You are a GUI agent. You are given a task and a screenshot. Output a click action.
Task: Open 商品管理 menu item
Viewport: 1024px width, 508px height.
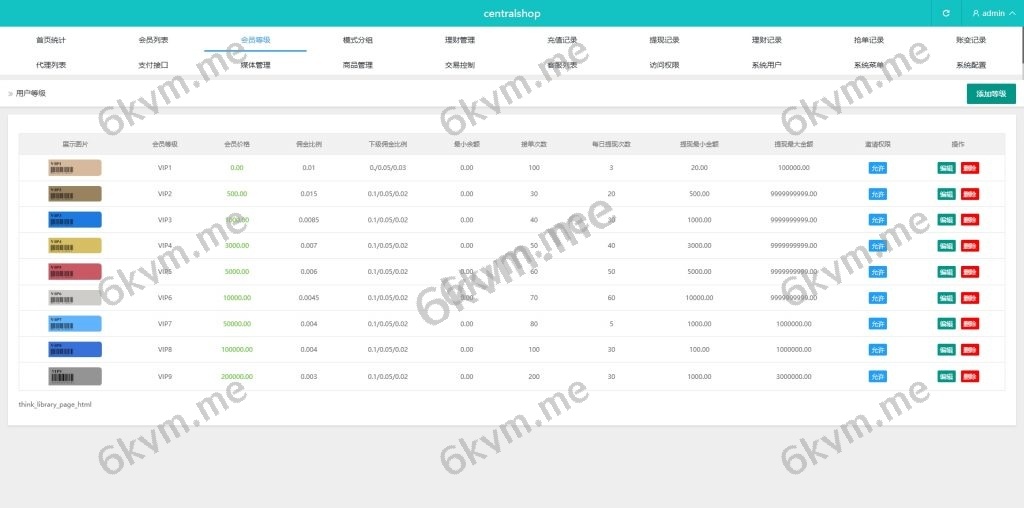click(x=358, y=65)
